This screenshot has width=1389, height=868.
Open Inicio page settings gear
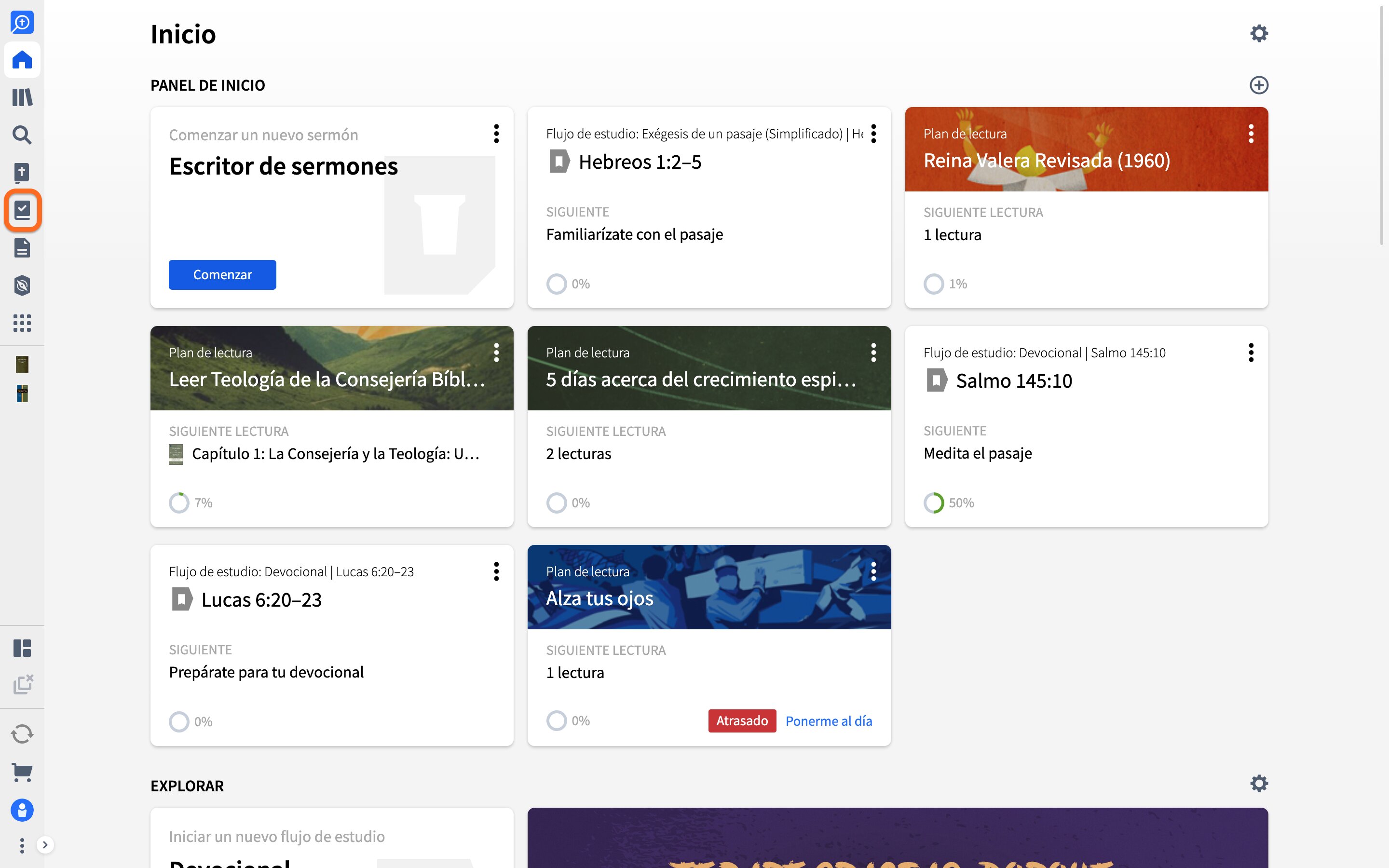click(x=1258, y=33)
